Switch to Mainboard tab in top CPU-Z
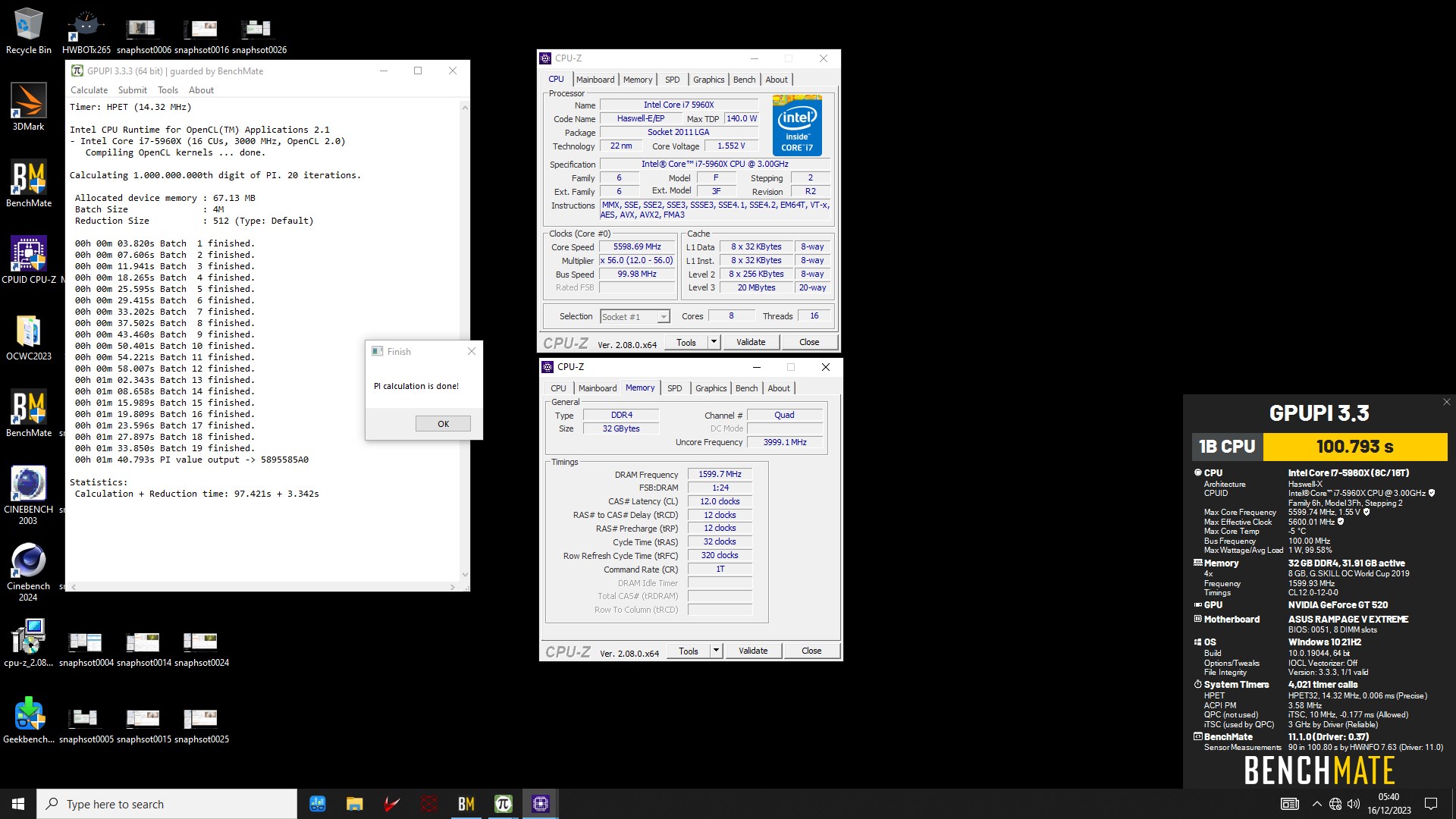The image size is (1456, 819). pyautogui.click(x=595, y=80)
